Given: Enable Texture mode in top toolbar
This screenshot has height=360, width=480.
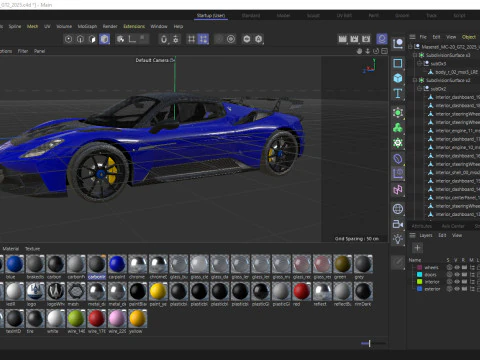Looking at the screenshot, I should pyautogui.click(x=121, y=39).
